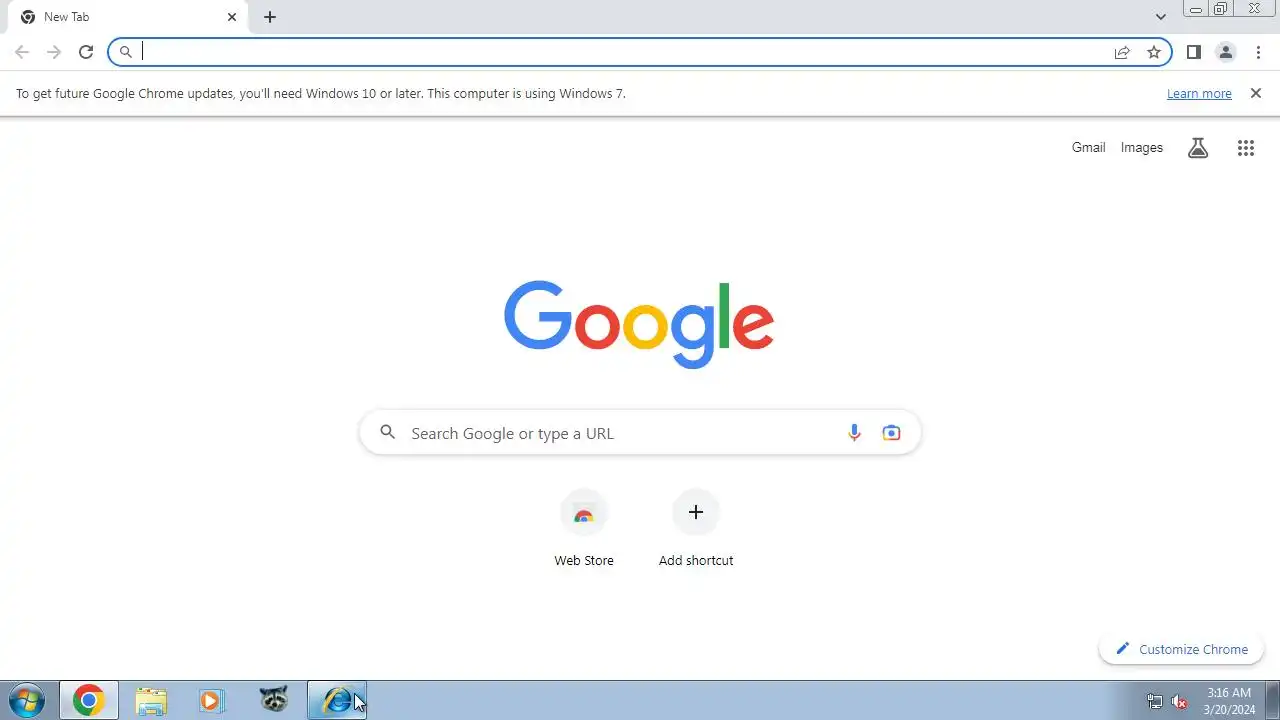The image size is (1280, 720).
Task: Start voice search with the microphone icon
Action: click(x=854, y=433)
